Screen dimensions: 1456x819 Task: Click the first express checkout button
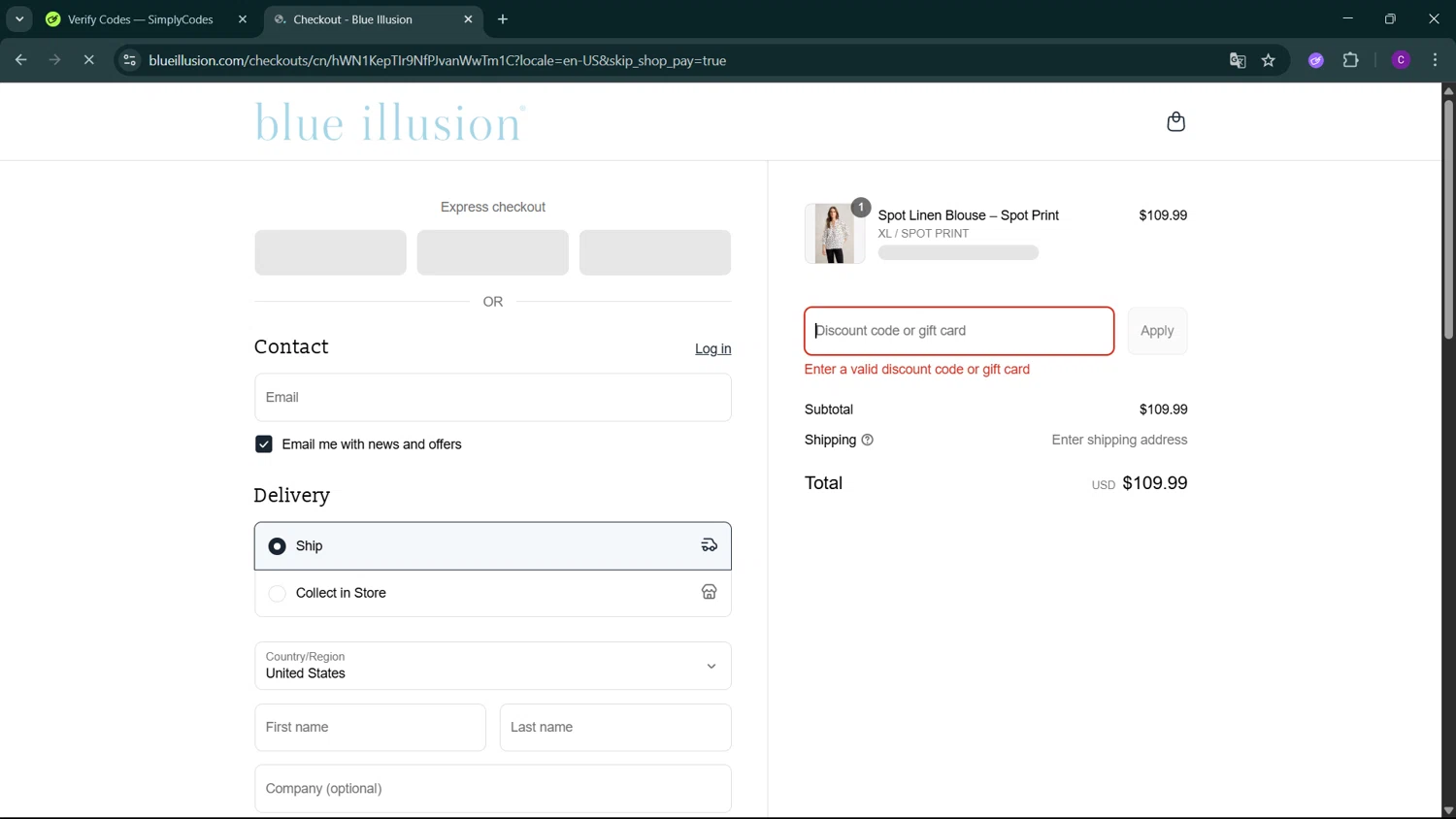coord(330,252)
